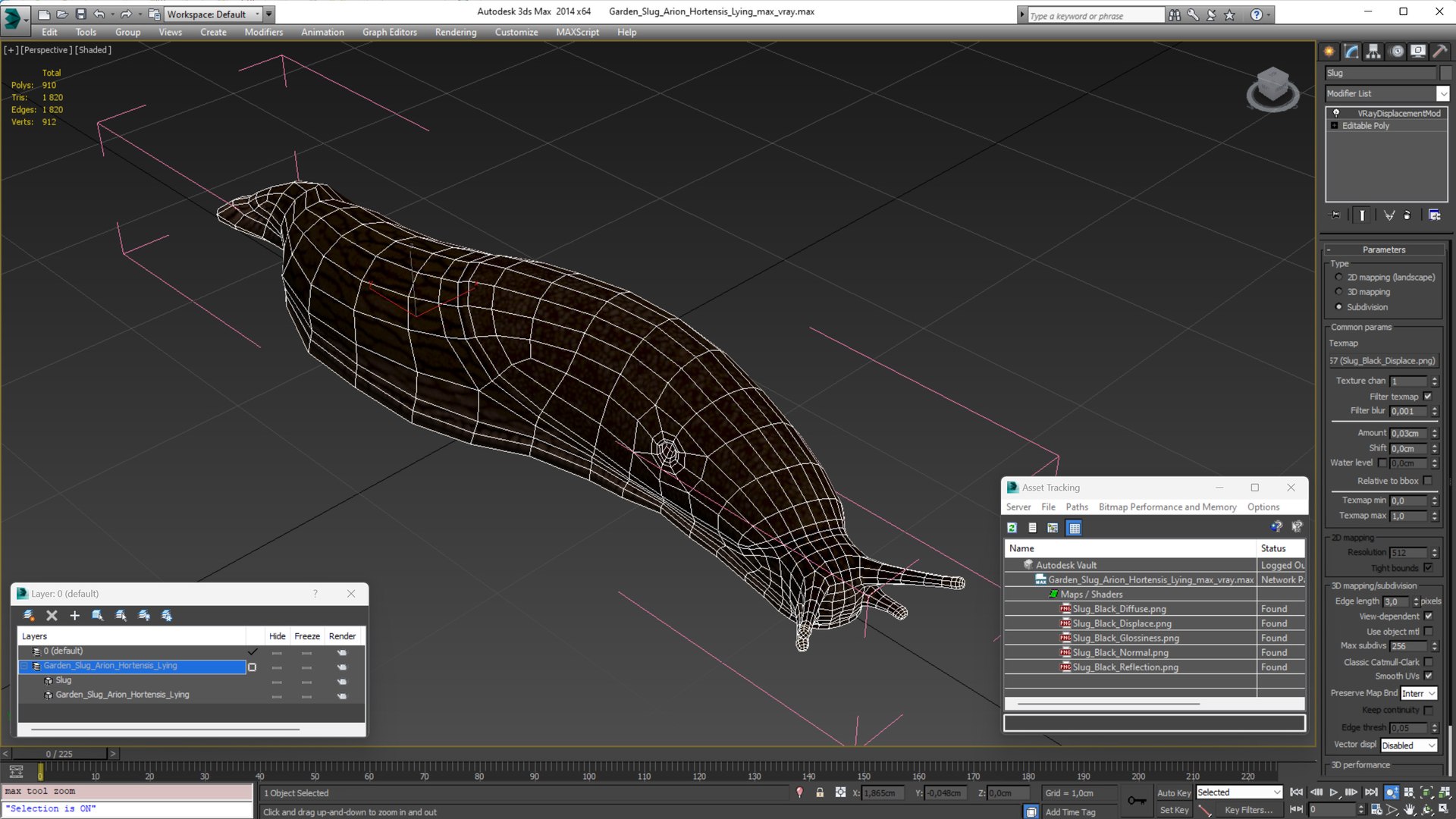Click the object color swatch beside Slug
The width and height of the screenshot is (1456, 819).
1445,73
